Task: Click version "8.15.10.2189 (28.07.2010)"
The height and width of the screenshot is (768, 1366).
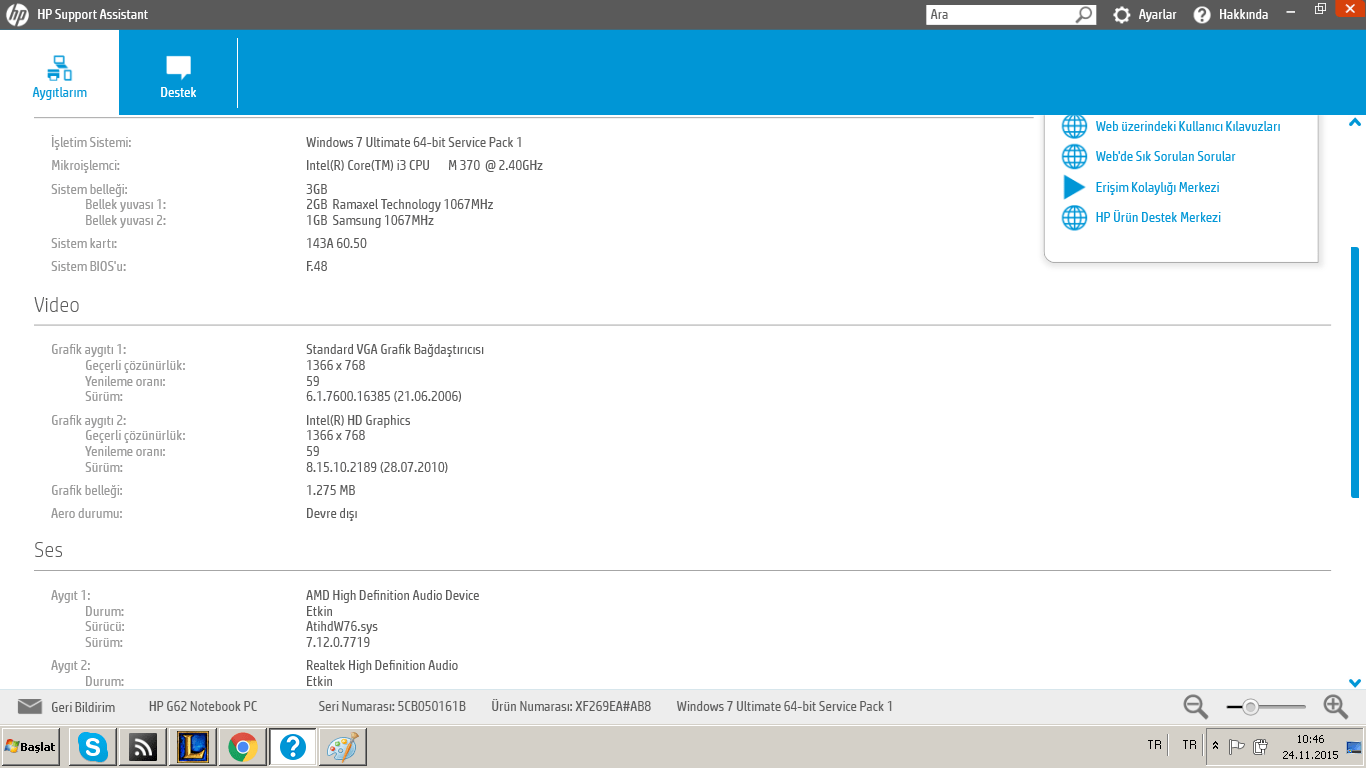Action: point(377,468)
